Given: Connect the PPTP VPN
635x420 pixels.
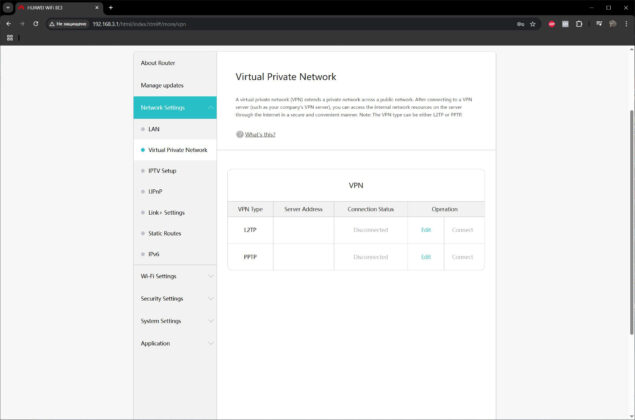Looking at the screenshot, I should coord(462,257).
